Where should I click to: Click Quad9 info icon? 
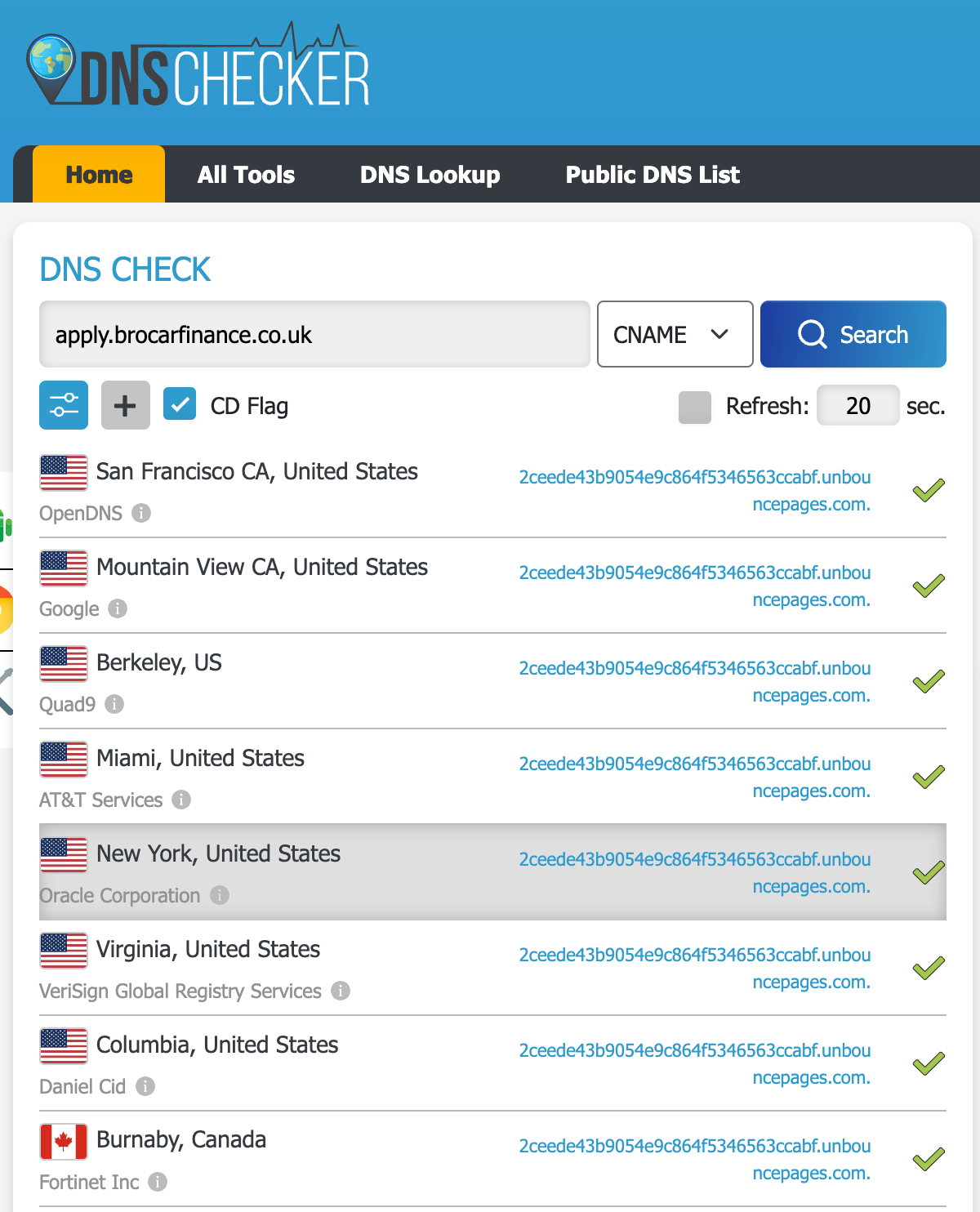(114, 704)
